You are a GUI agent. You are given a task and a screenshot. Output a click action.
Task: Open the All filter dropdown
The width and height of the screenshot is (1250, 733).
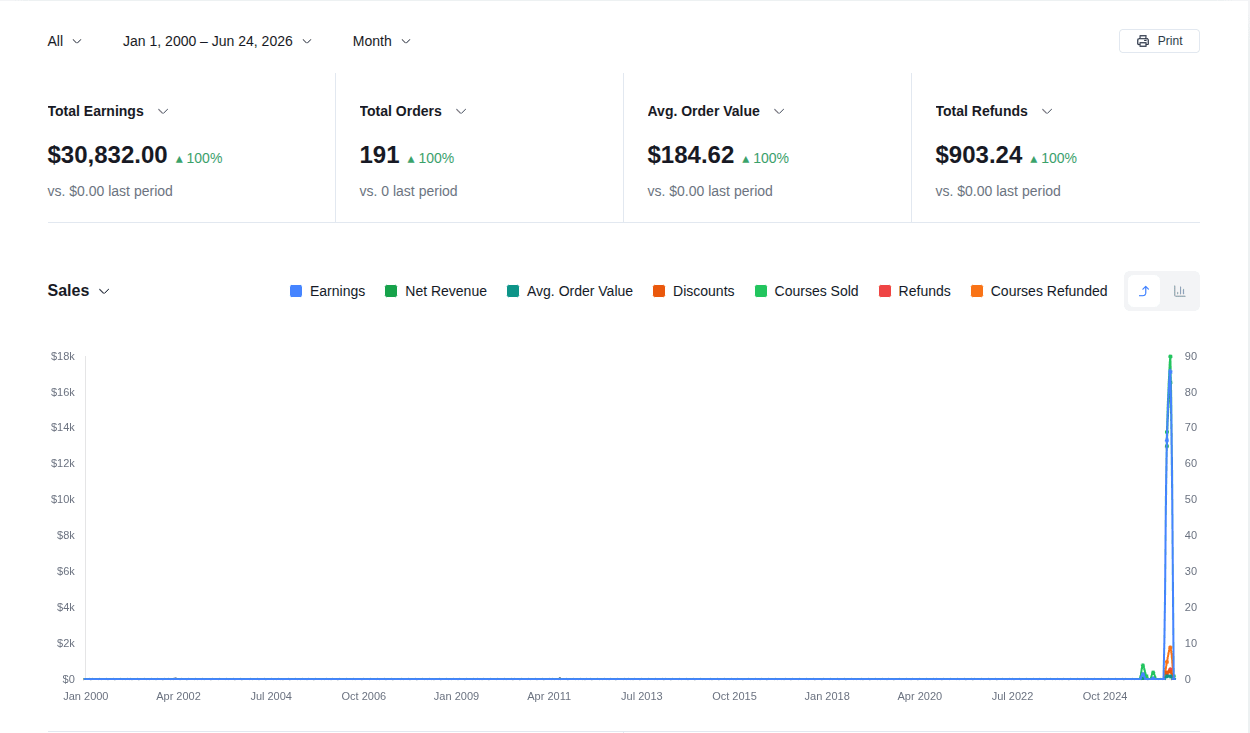tap(65, 41)
